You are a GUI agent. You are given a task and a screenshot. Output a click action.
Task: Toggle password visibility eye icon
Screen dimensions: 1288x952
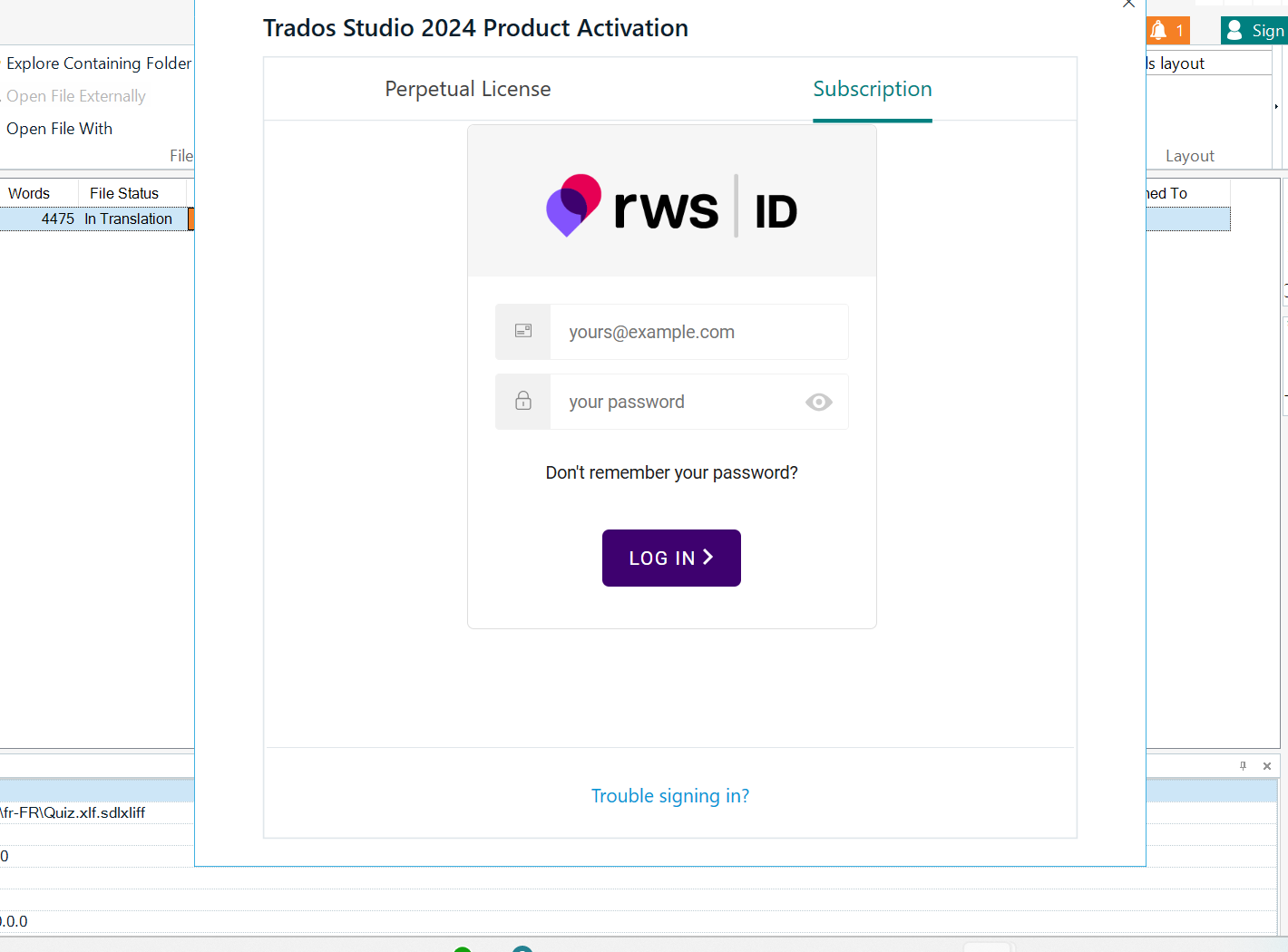tap(818, 402)
